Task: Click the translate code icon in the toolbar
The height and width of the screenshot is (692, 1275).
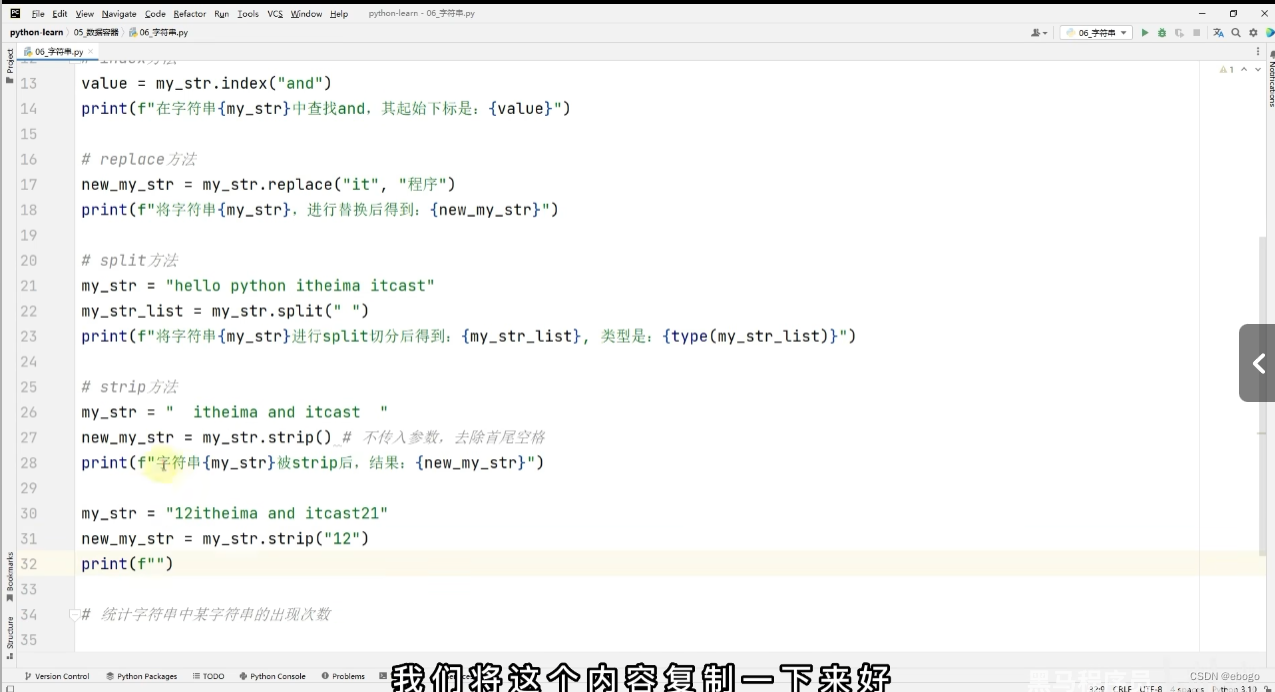Action: 1218,32
